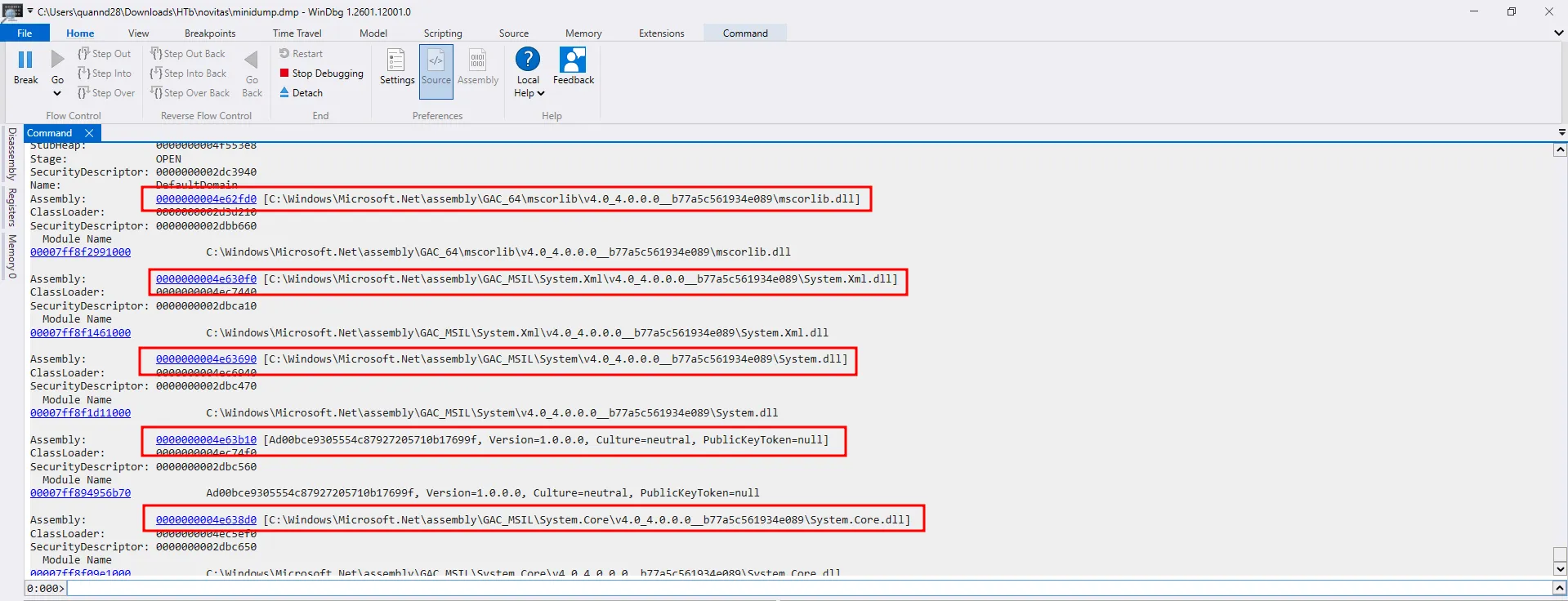The height and width of the screenshot is (601, 1568).
Task: Click the Break pause icon
Action: click(x=25, y=60)
